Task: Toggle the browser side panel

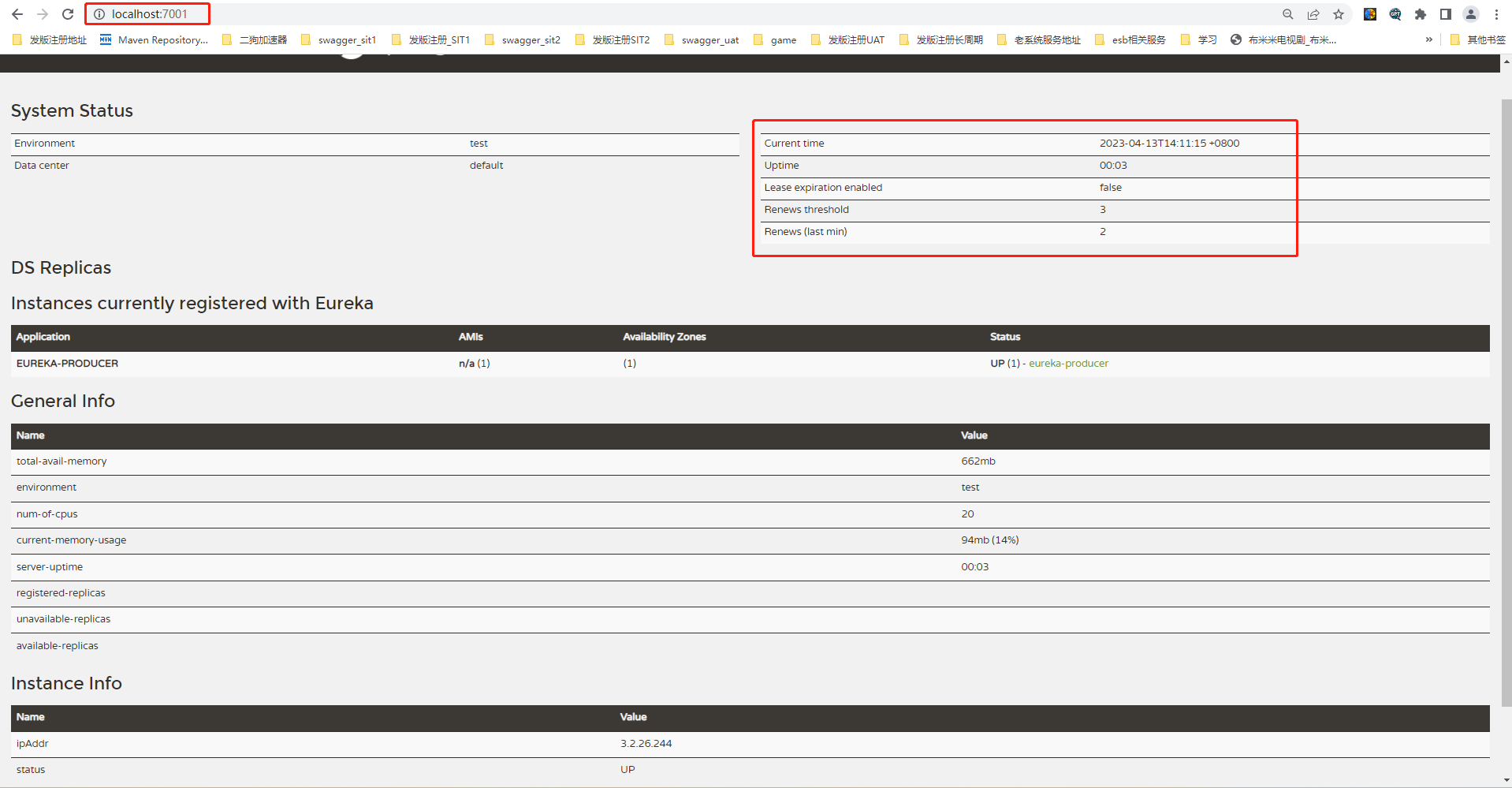Action: pyautogui.click(x=1446, y=14)
